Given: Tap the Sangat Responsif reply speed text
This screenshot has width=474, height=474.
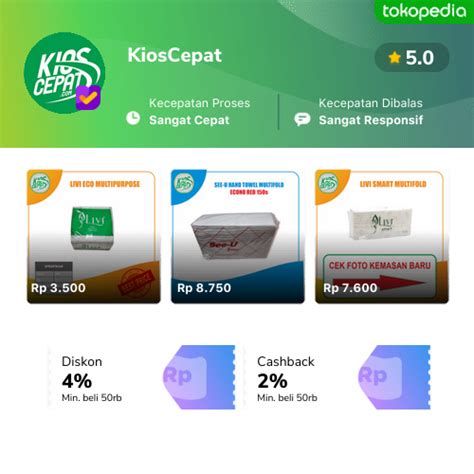Looking at the screenshot, I should click(x=371, y=120).
